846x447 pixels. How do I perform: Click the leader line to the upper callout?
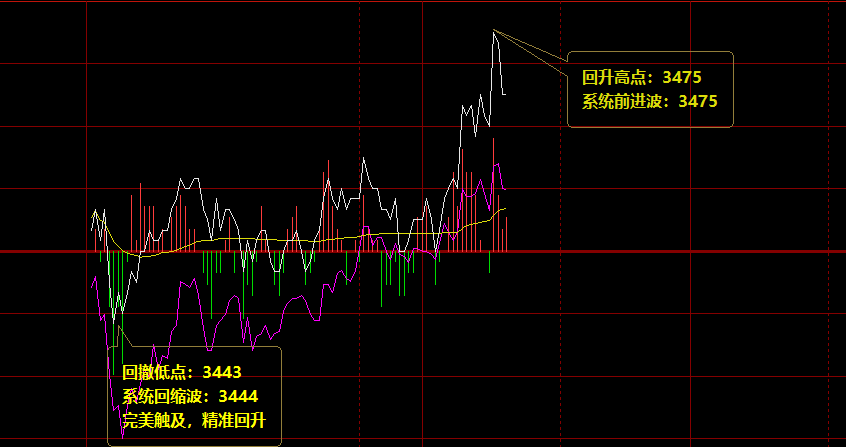click(x=530, y=50)
